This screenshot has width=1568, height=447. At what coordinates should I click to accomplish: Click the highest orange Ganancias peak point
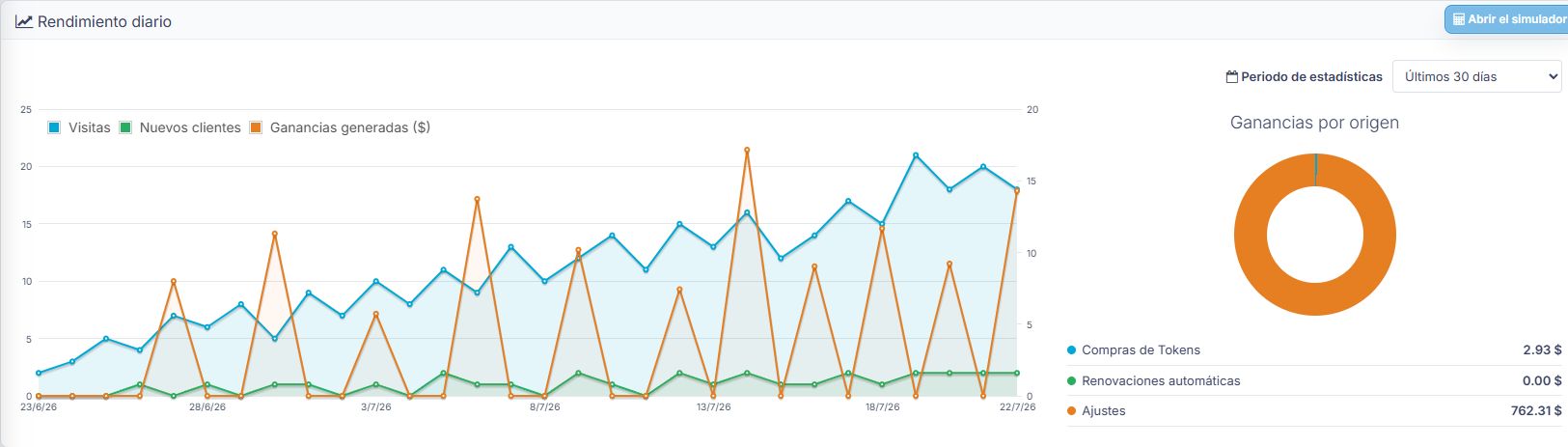[x=747, y=151]
